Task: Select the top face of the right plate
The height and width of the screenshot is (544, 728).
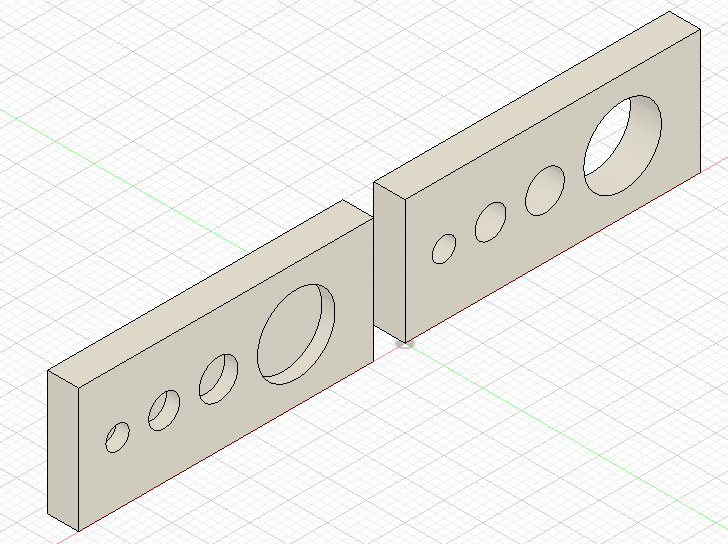Action: tap(537, 106)
